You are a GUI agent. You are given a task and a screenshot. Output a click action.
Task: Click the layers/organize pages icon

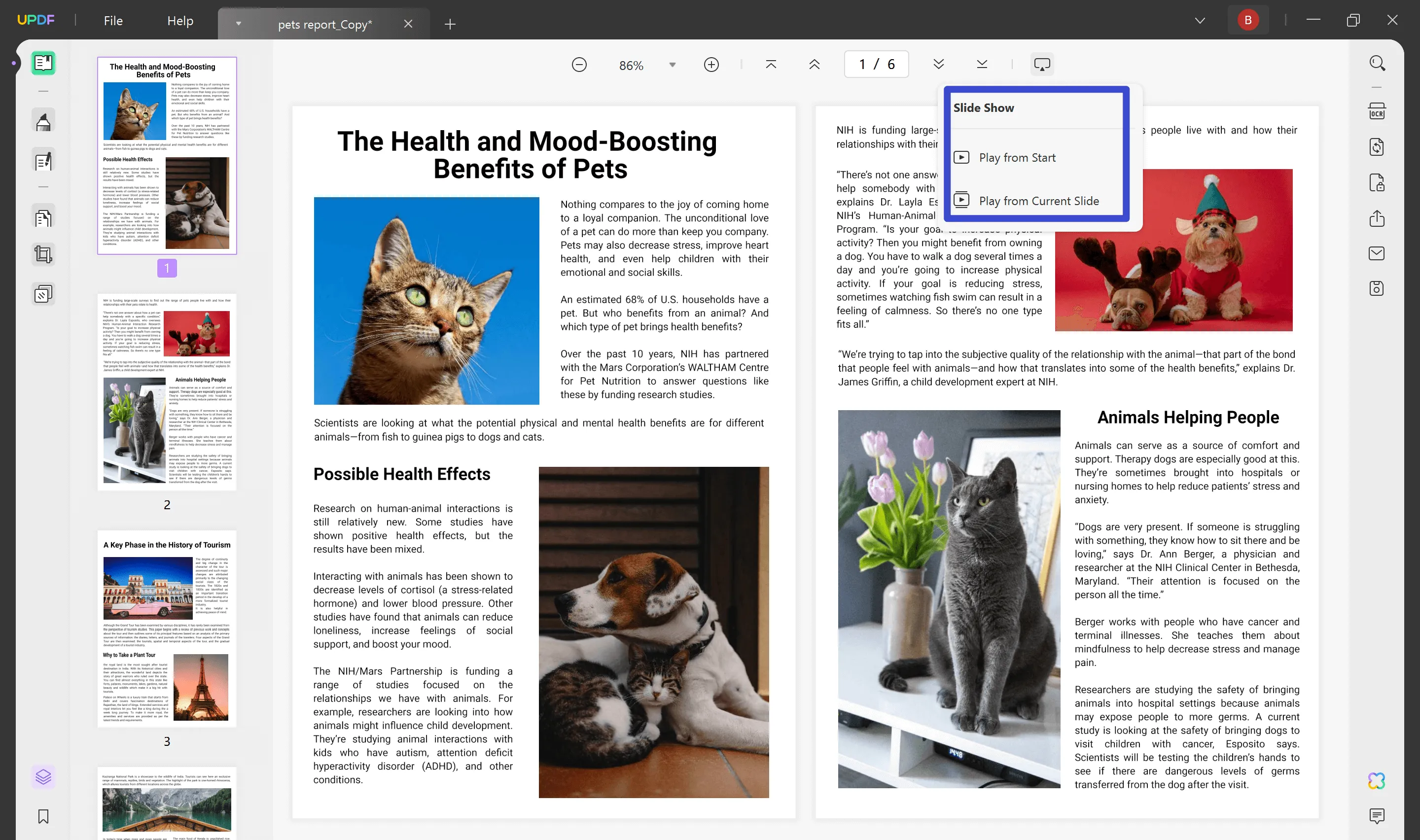pos(44,777)
